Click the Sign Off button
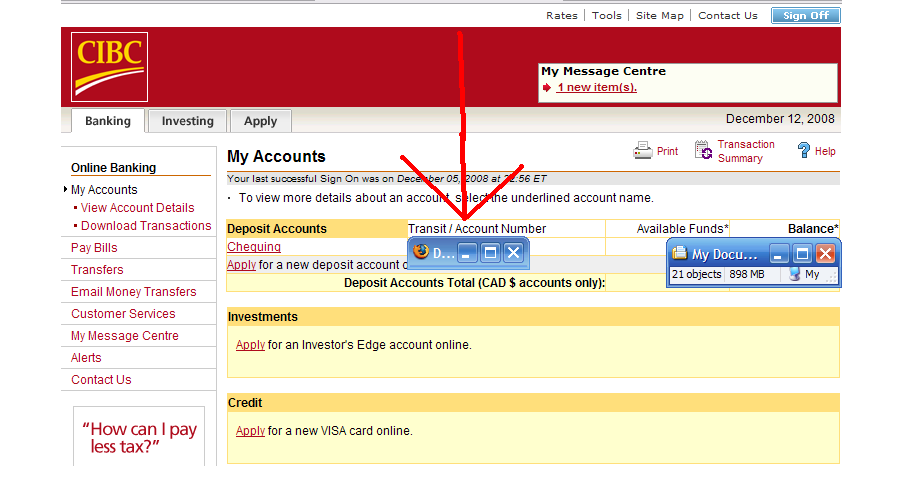The height and width of the screenshot is (484, 899). pyautogui.click(x=806, y=15)
